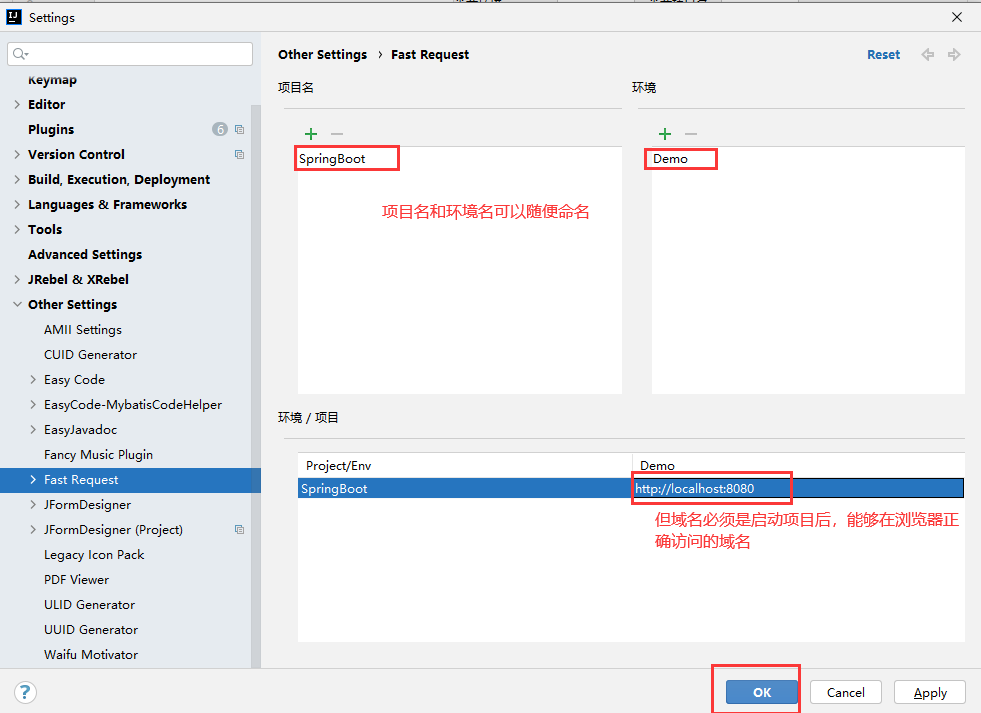Screen dimensions: 981x713
Task: Click the green plus icon under 环境
Action: pos(665,133)
